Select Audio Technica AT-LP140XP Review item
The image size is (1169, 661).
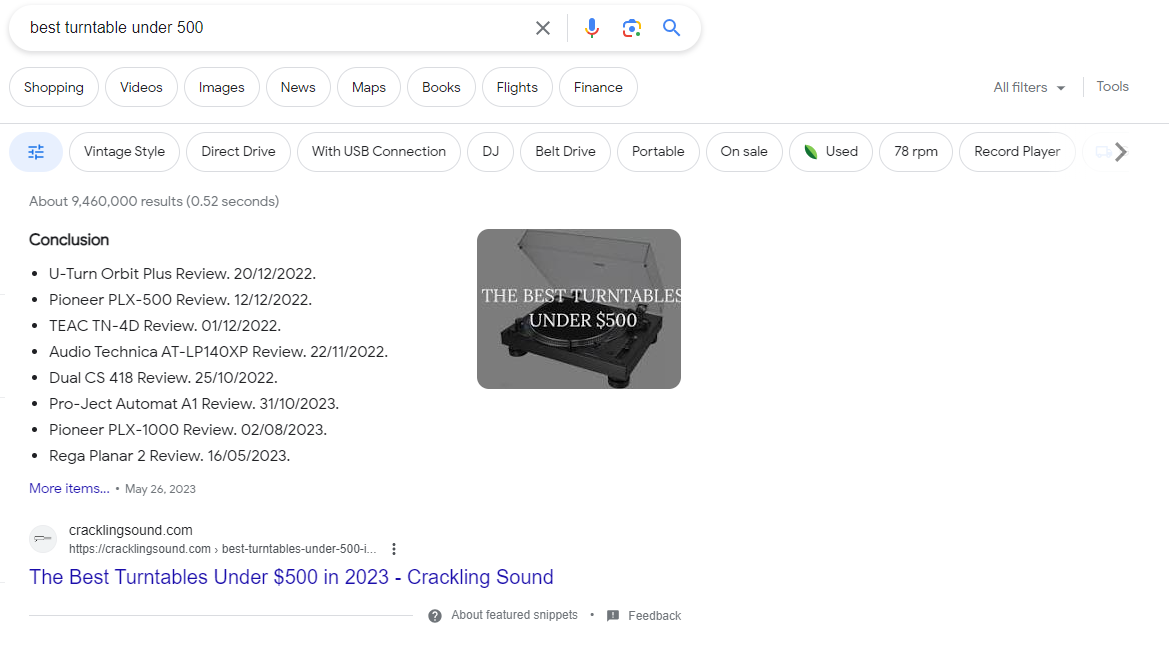point(218,352)
